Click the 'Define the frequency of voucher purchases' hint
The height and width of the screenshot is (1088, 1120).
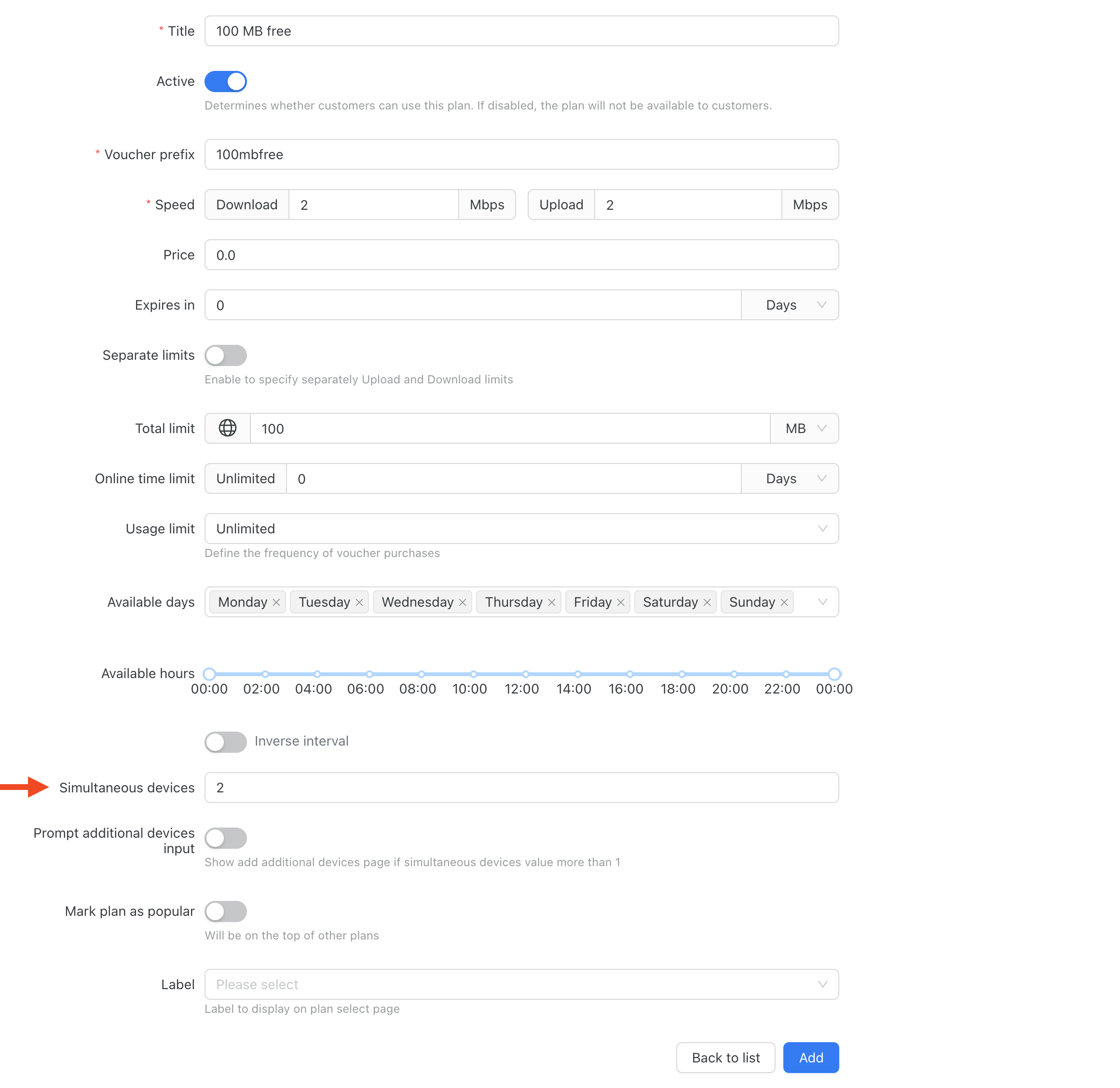[322, 553]
